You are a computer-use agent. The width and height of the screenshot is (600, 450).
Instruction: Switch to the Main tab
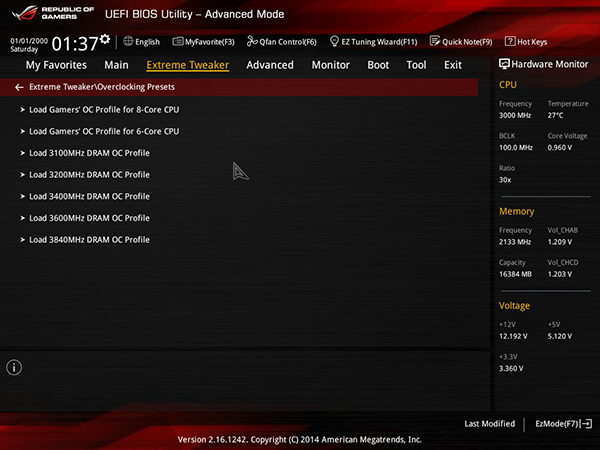[116, 65]
